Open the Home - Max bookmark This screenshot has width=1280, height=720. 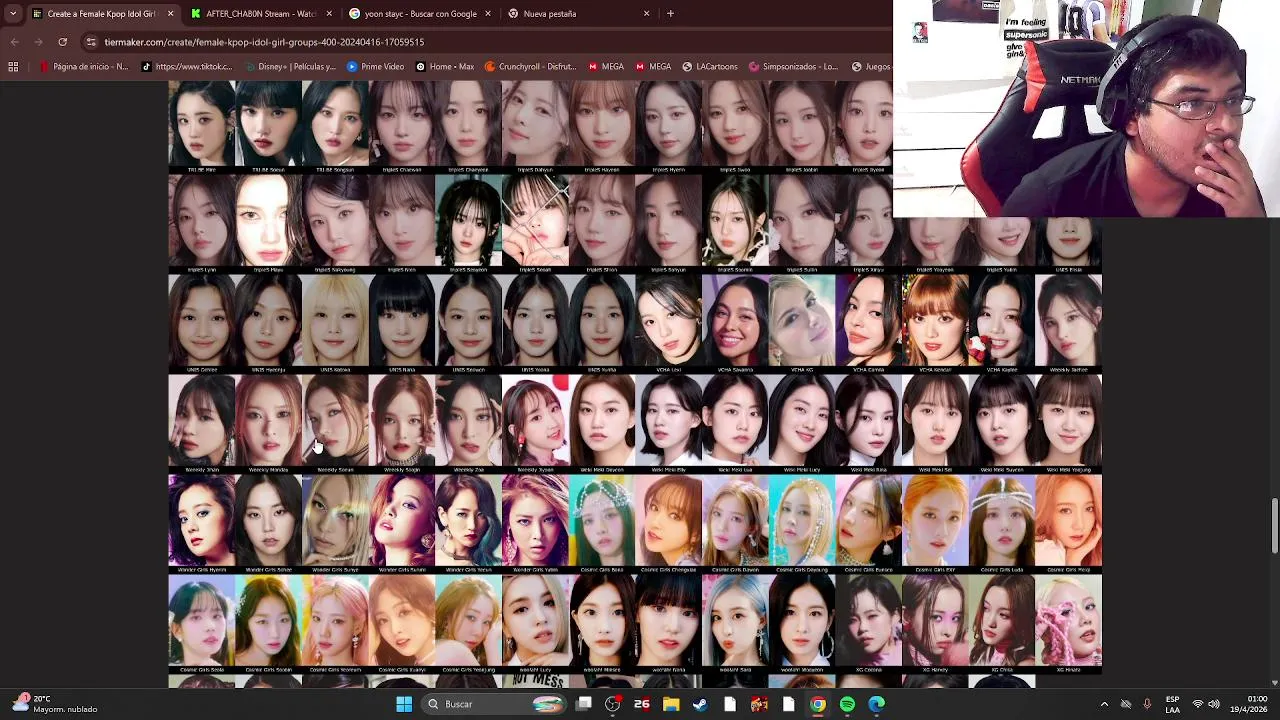pyautogui.click(x=445, y=67)
